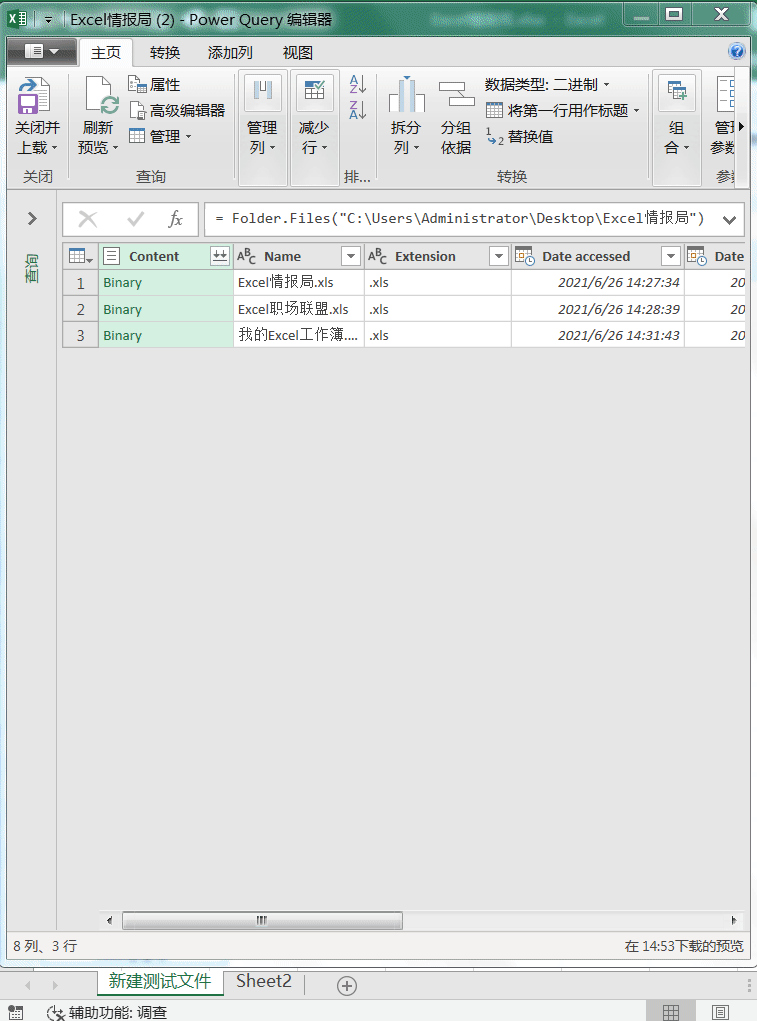Click Binary link in row 2
The height and width of the screenshot is (1021, 757).
[122, 309]
